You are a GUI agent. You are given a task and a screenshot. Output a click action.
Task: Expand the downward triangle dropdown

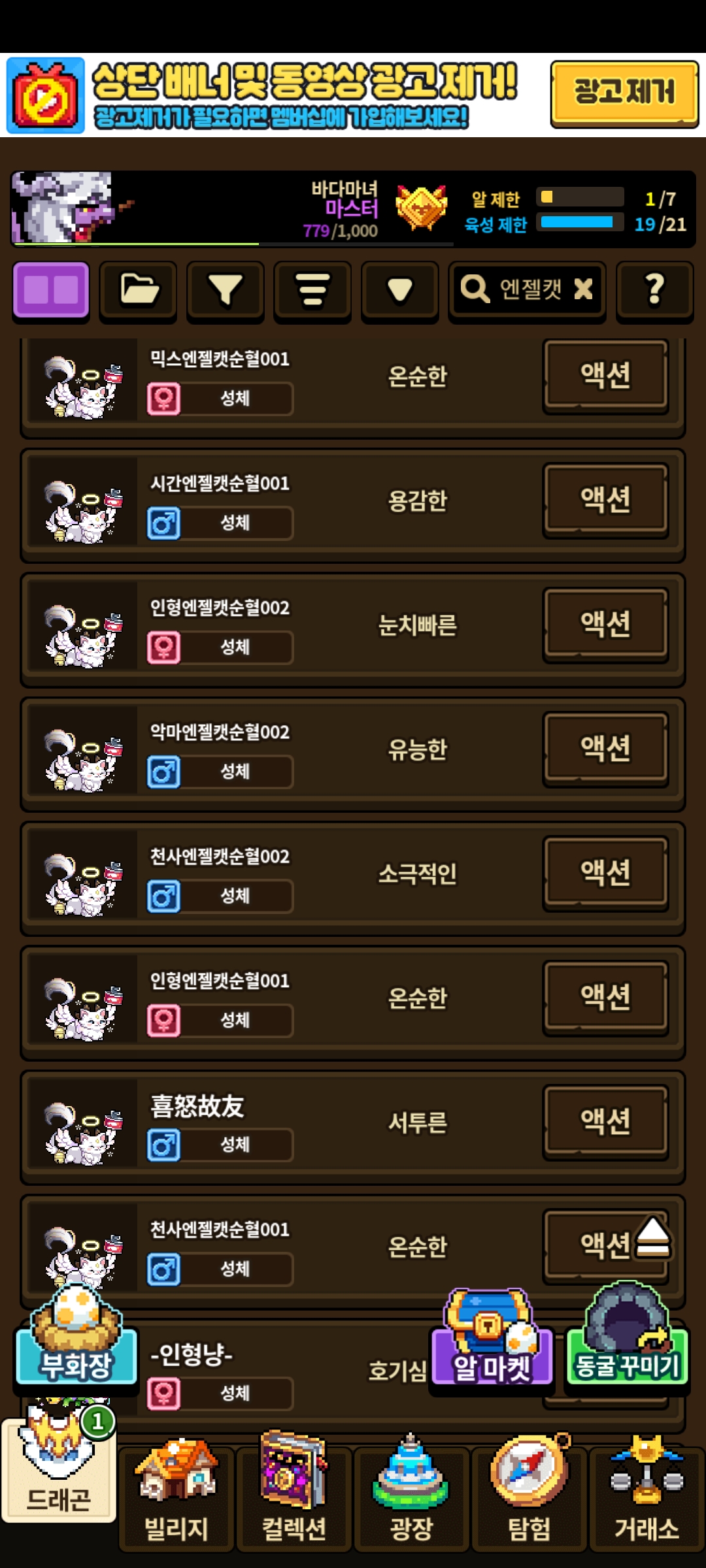coord(400,291)
